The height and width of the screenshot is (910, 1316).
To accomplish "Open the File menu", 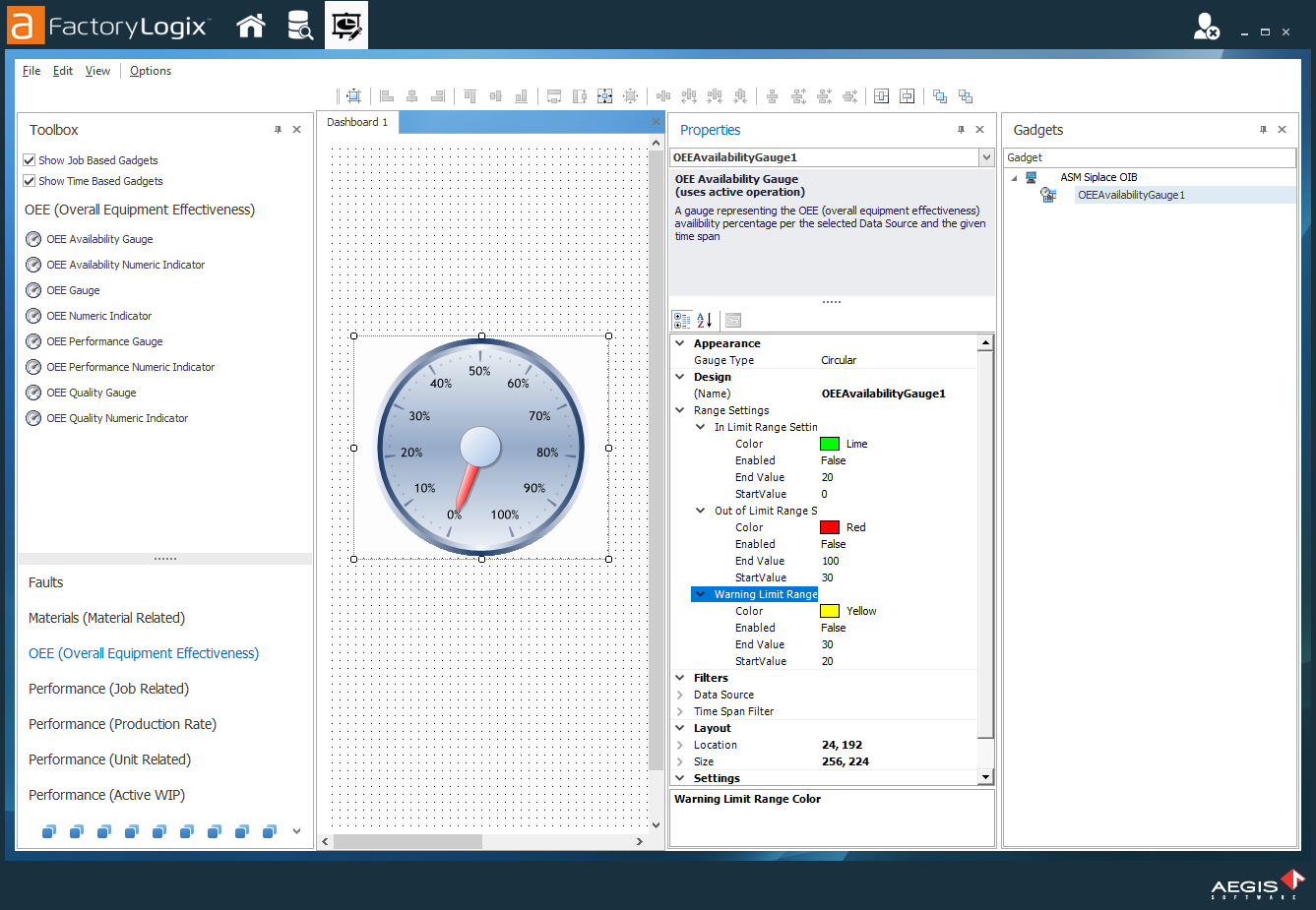I will pyautogui.click(x=31, y=71).
